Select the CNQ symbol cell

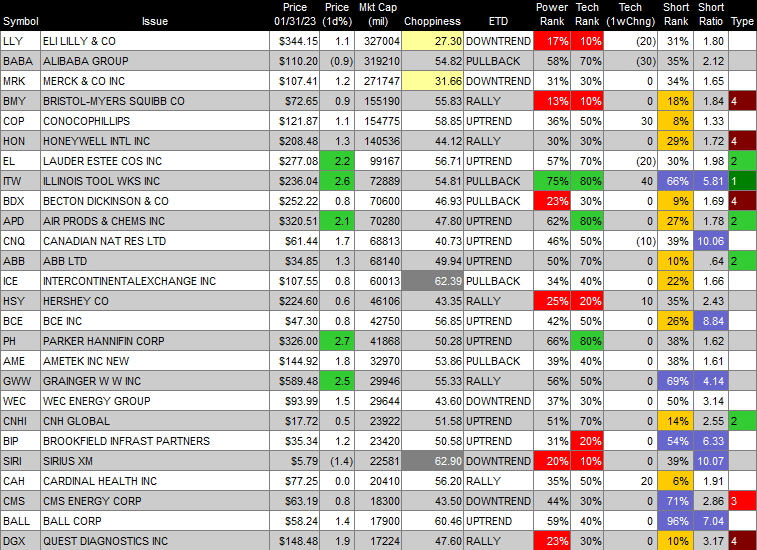(x=20, y=241)
